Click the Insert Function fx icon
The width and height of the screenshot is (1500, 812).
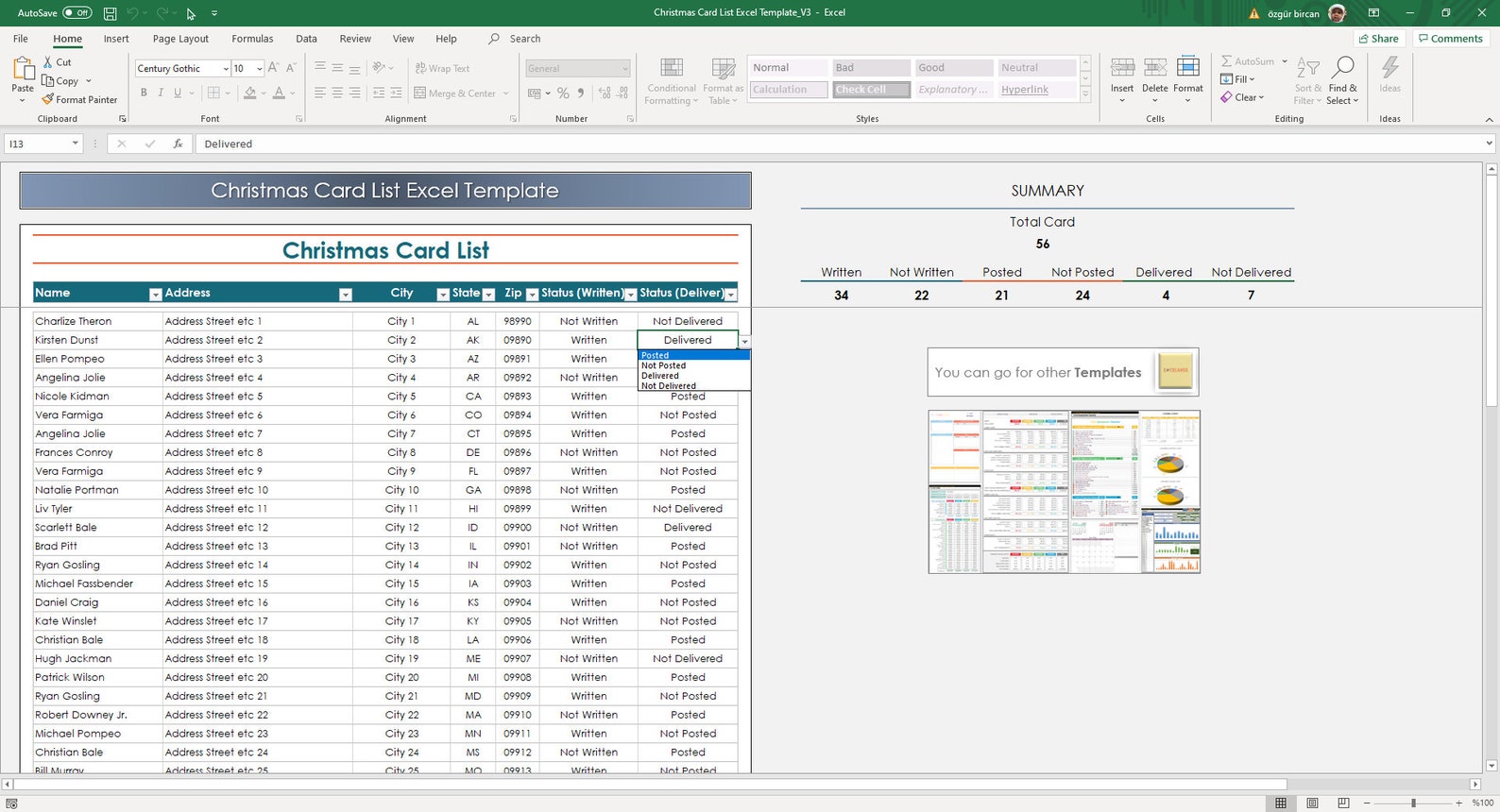point(178,144)
